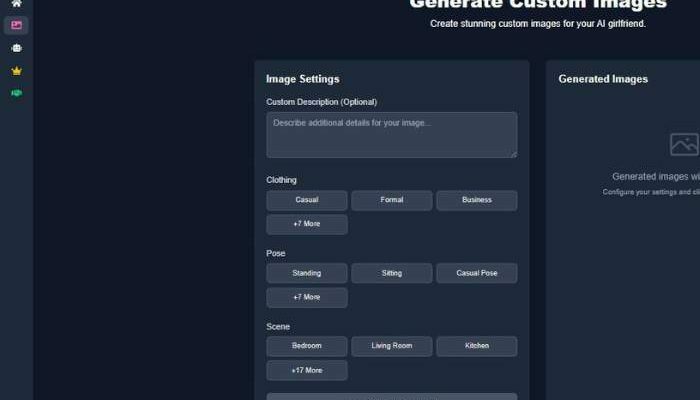
Task: Expand clothing options with +7 More
Action: (x=307, y=224)
